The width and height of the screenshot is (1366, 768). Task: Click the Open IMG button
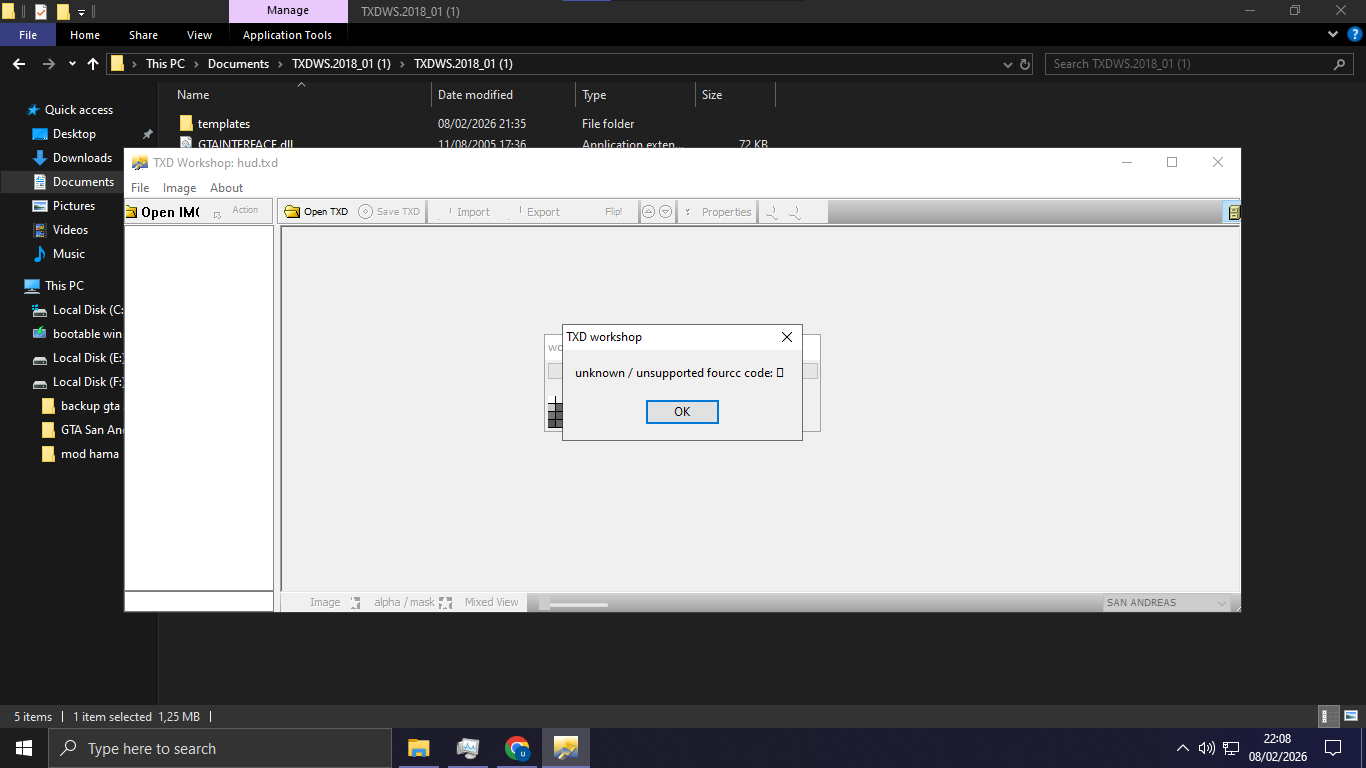(x=163, y=212)
